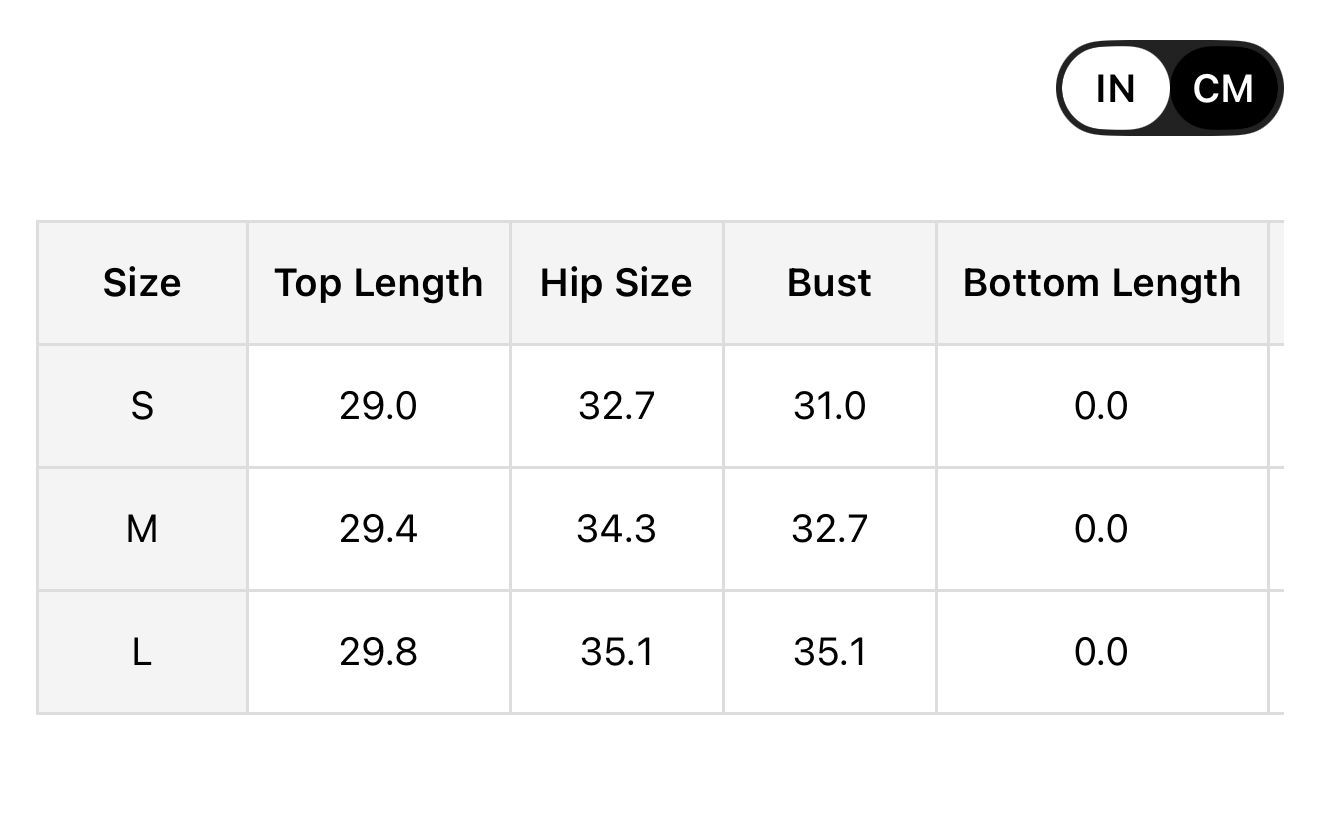Click the Bust column header
This screenshot has width=1318, height=813.
click(829, 283)
